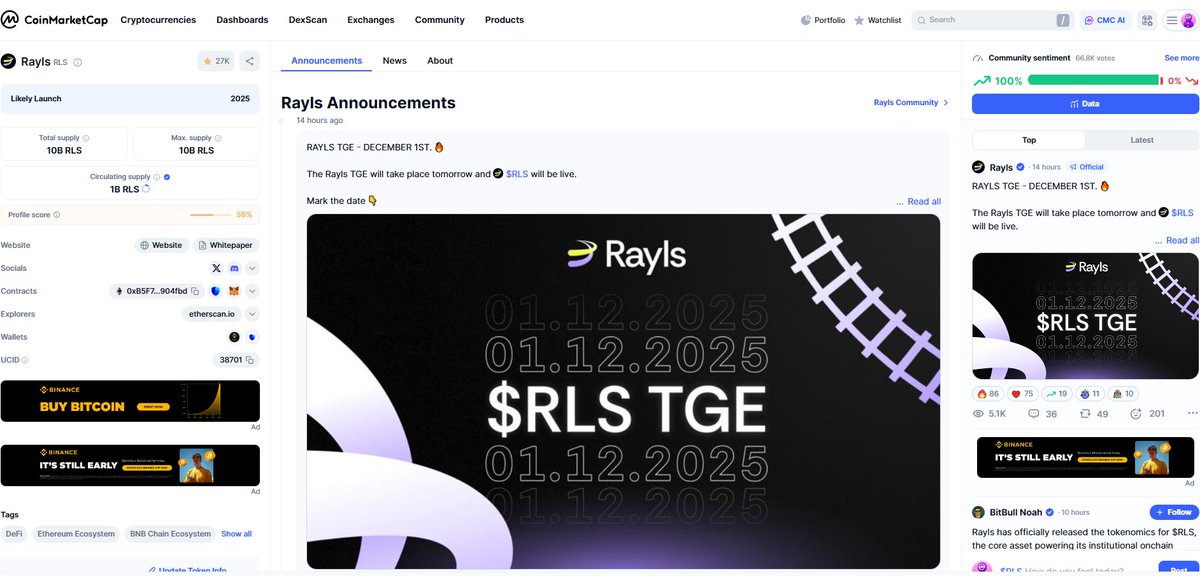Click the green sentiment progress bar
1200x576 pixels.
1094,80
